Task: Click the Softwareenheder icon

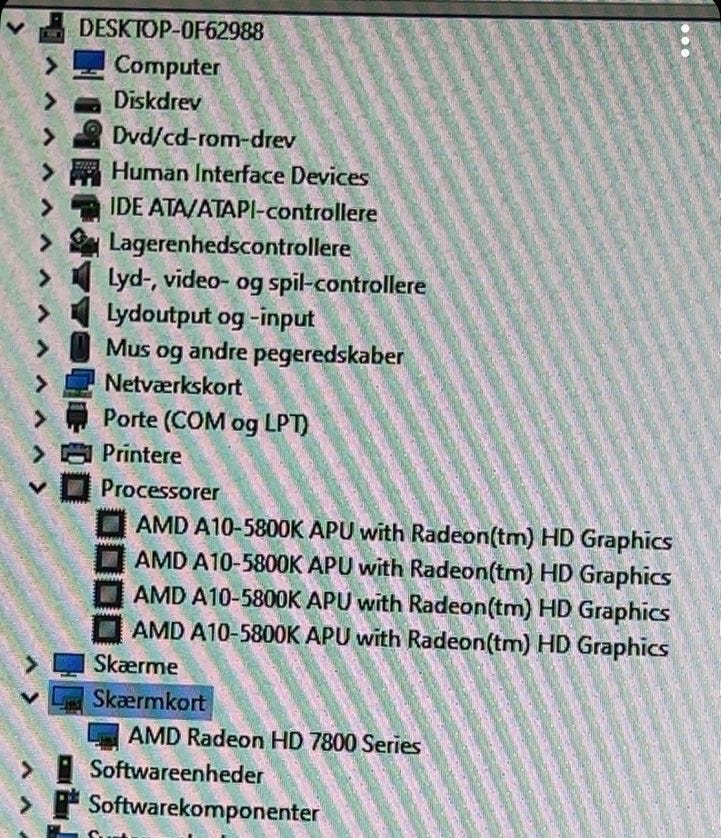Action: [65, 769]
